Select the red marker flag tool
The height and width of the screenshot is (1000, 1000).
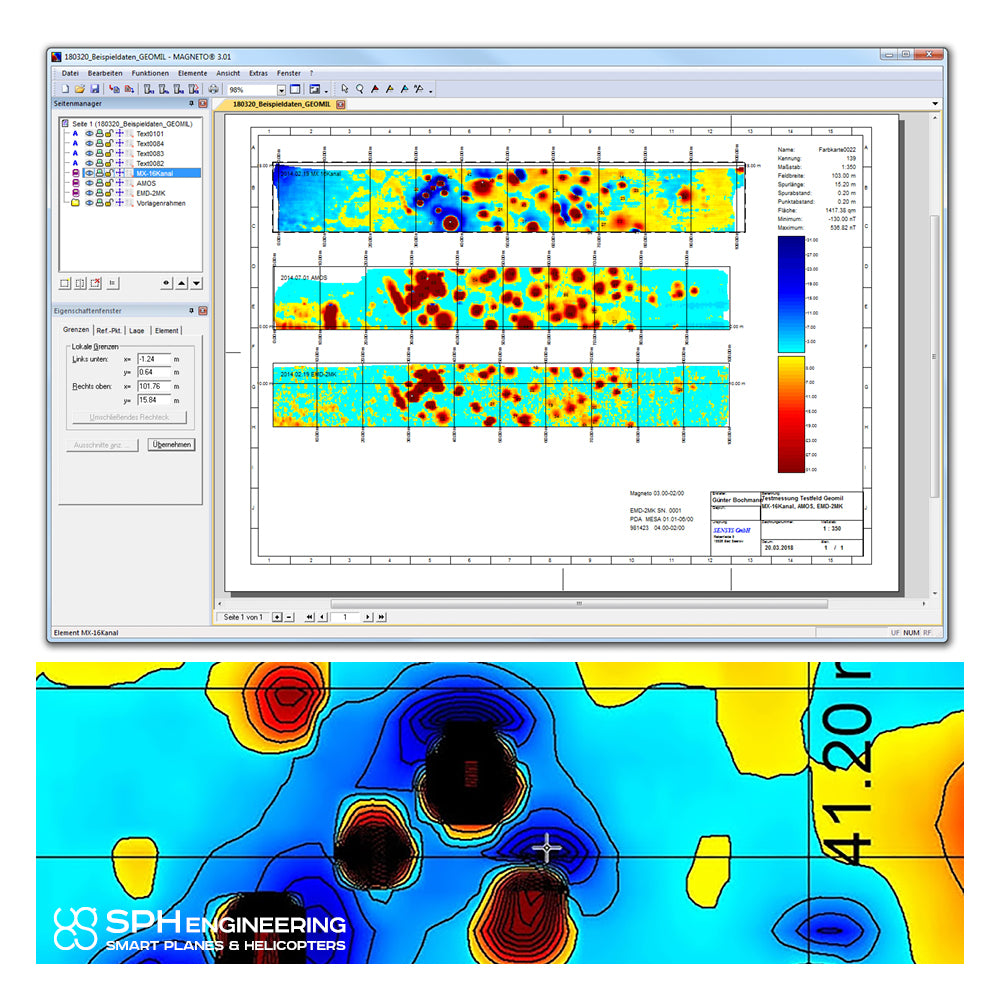point(375,89)
